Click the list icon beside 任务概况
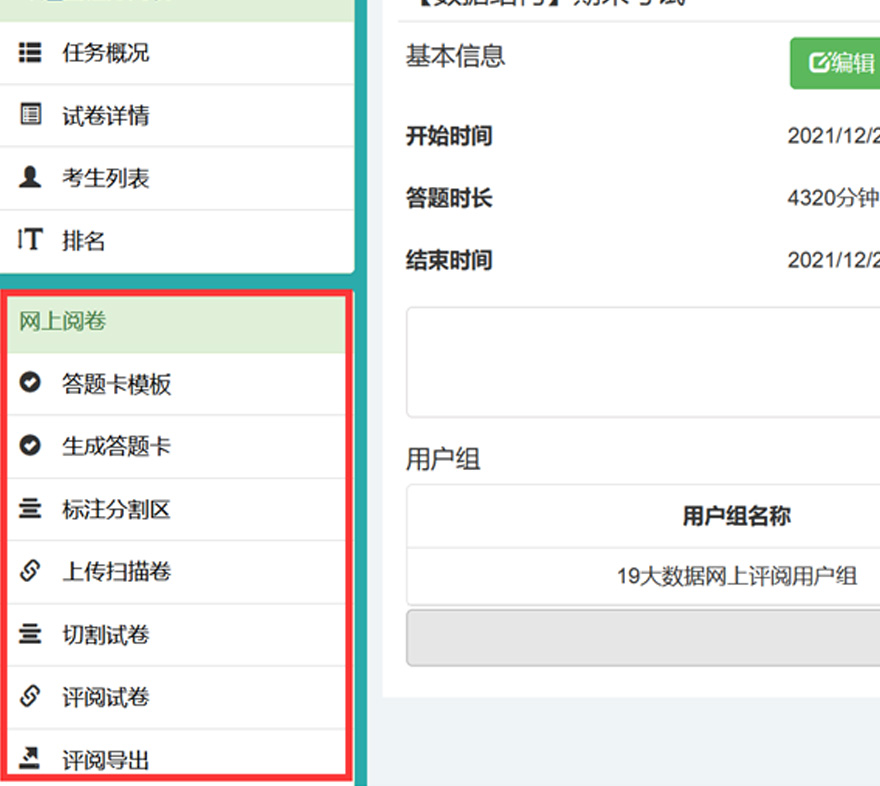 [x=31, y=52]
